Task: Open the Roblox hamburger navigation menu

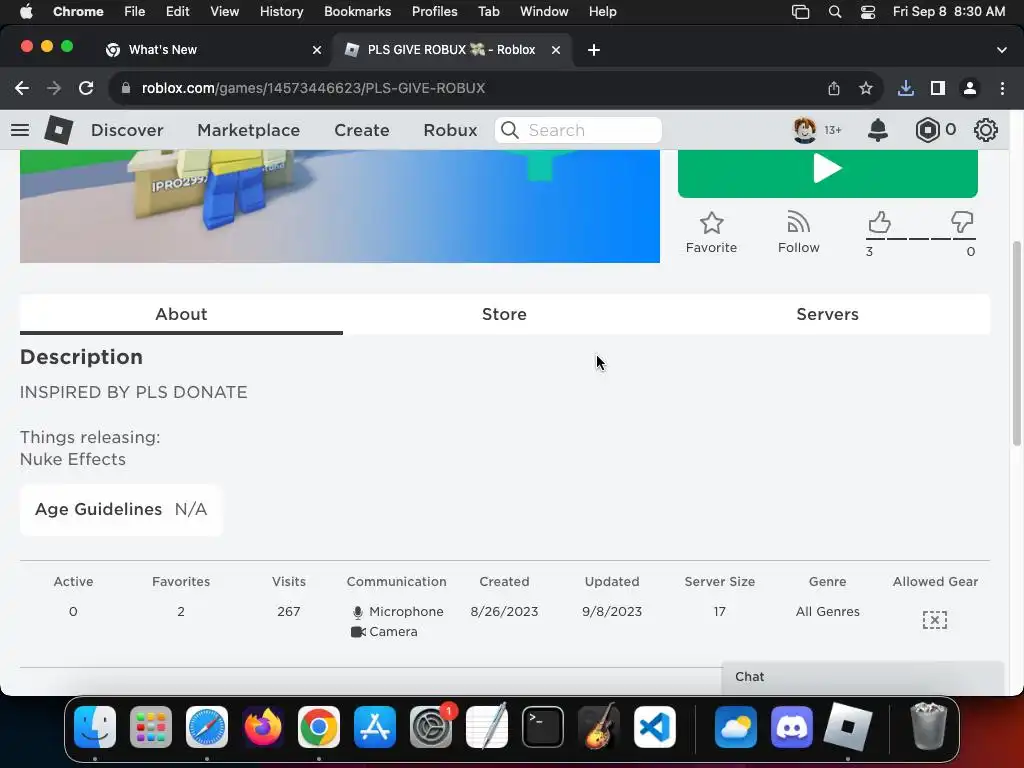Action: (x=20, y=130)
